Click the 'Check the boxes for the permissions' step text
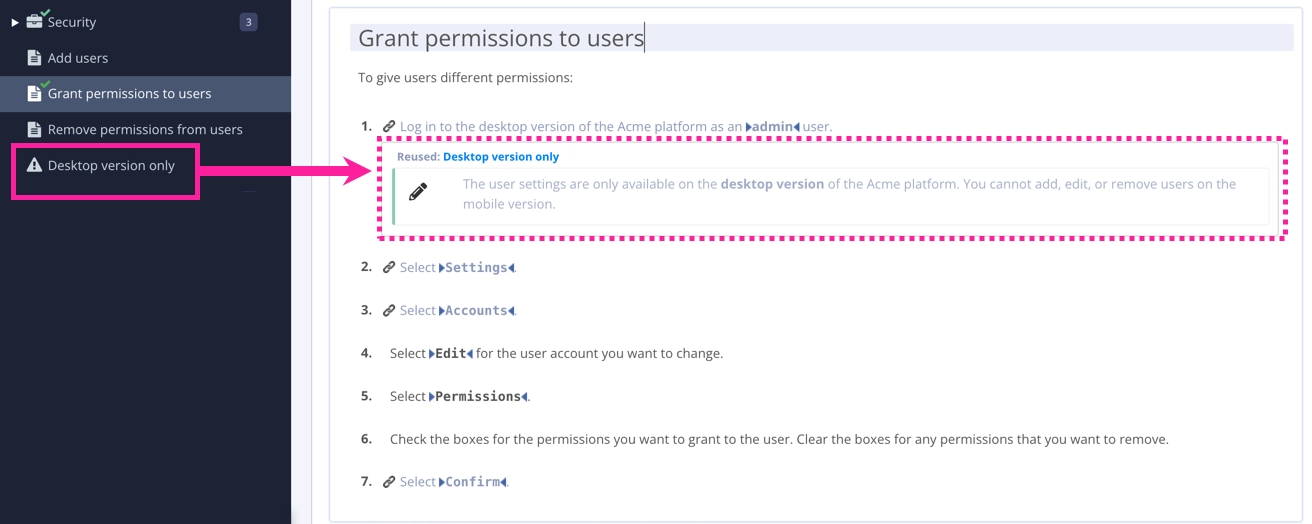1312x524 pixels. coord(779,439)
